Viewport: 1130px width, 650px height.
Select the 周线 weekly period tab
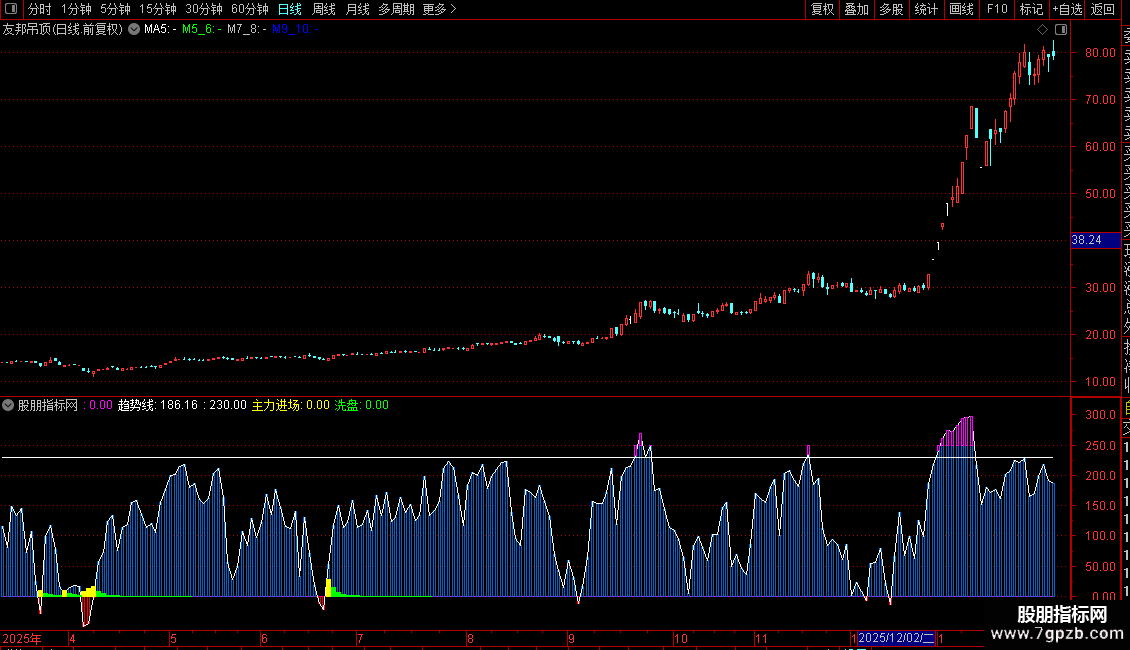click(324, 9)
